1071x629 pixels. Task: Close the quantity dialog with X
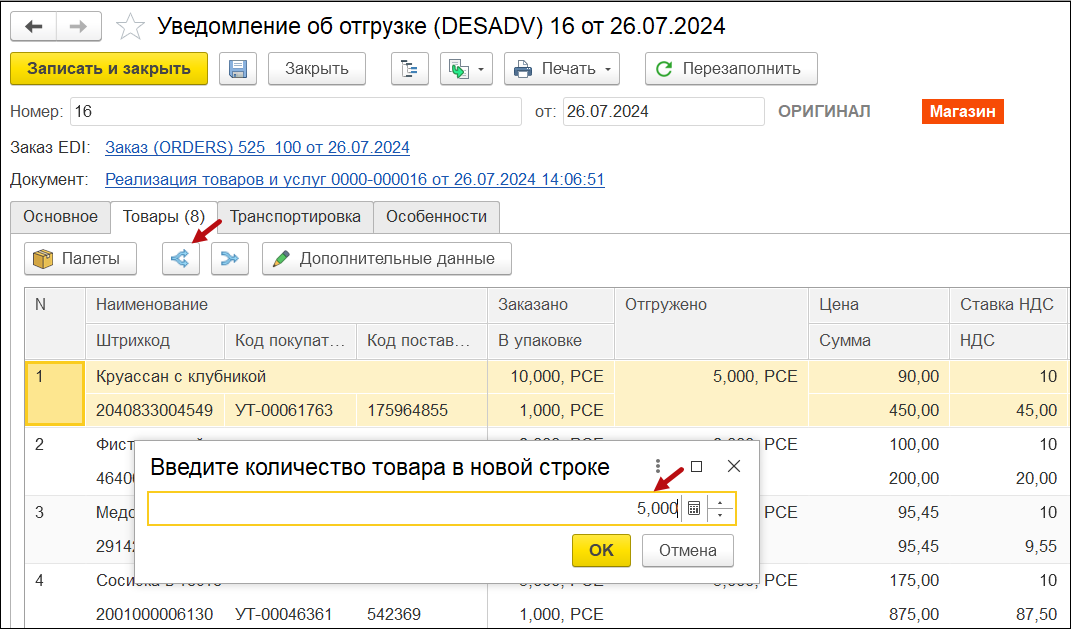pos(734,466)
